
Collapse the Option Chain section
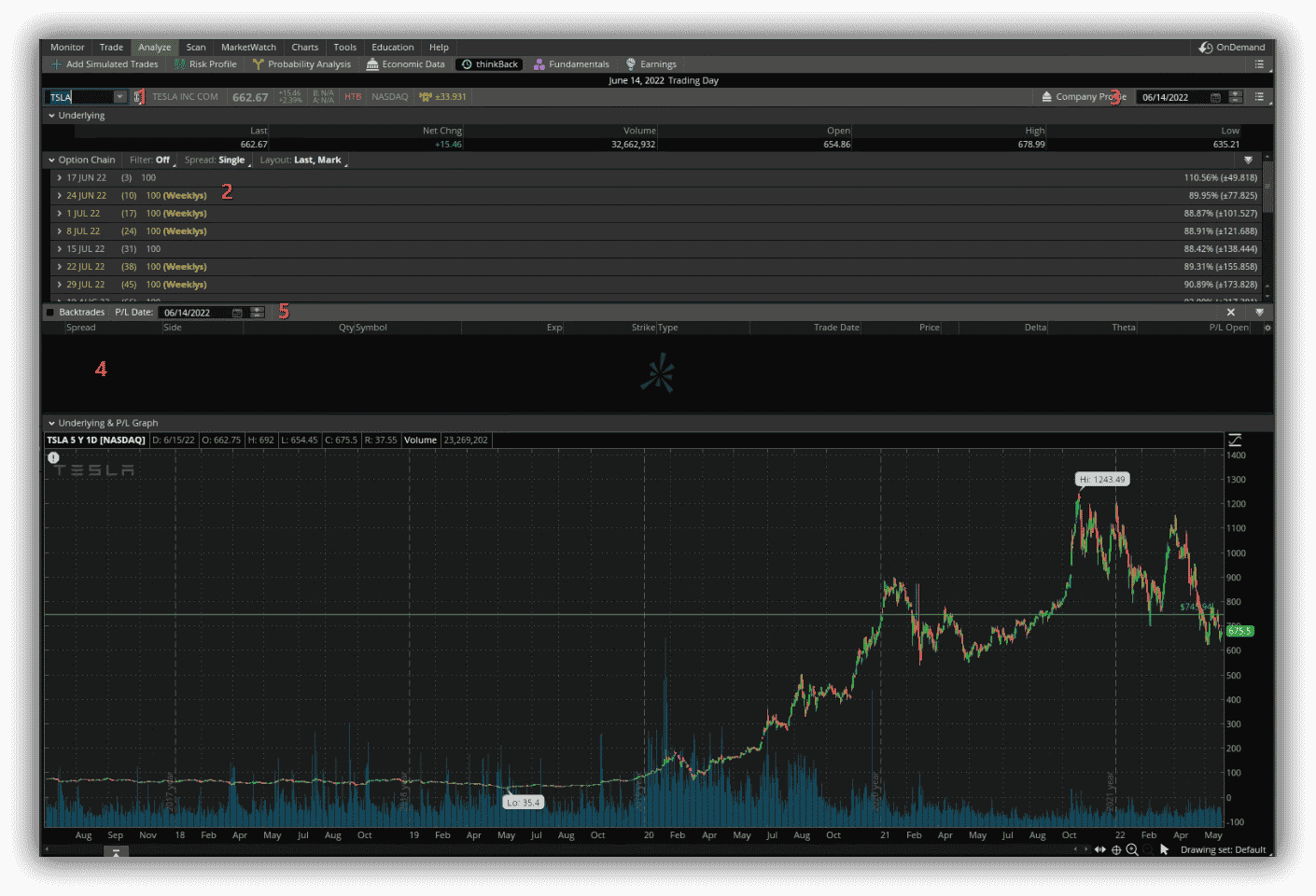coord(52,161)
